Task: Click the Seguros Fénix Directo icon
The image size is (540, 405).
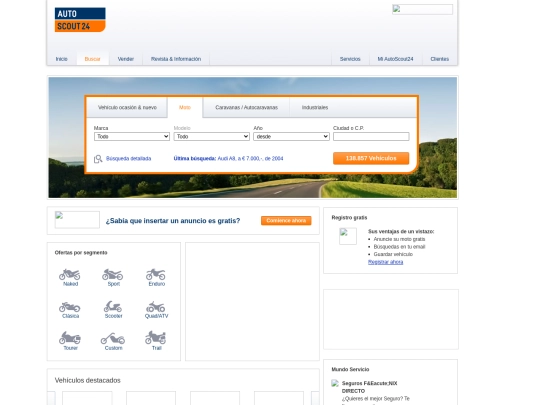Action: coord(335,383)
